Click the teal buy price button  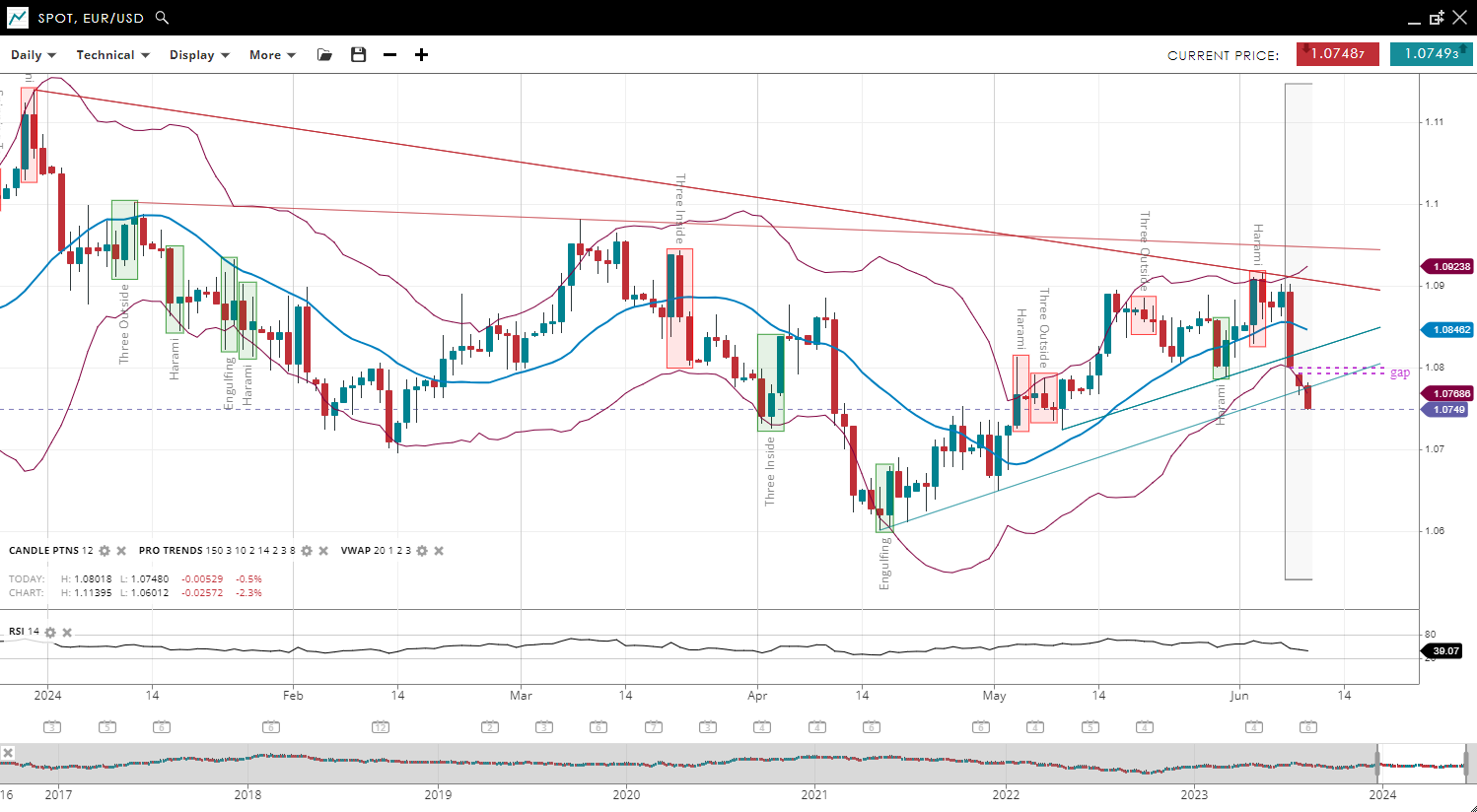[x=1431, y=54]
